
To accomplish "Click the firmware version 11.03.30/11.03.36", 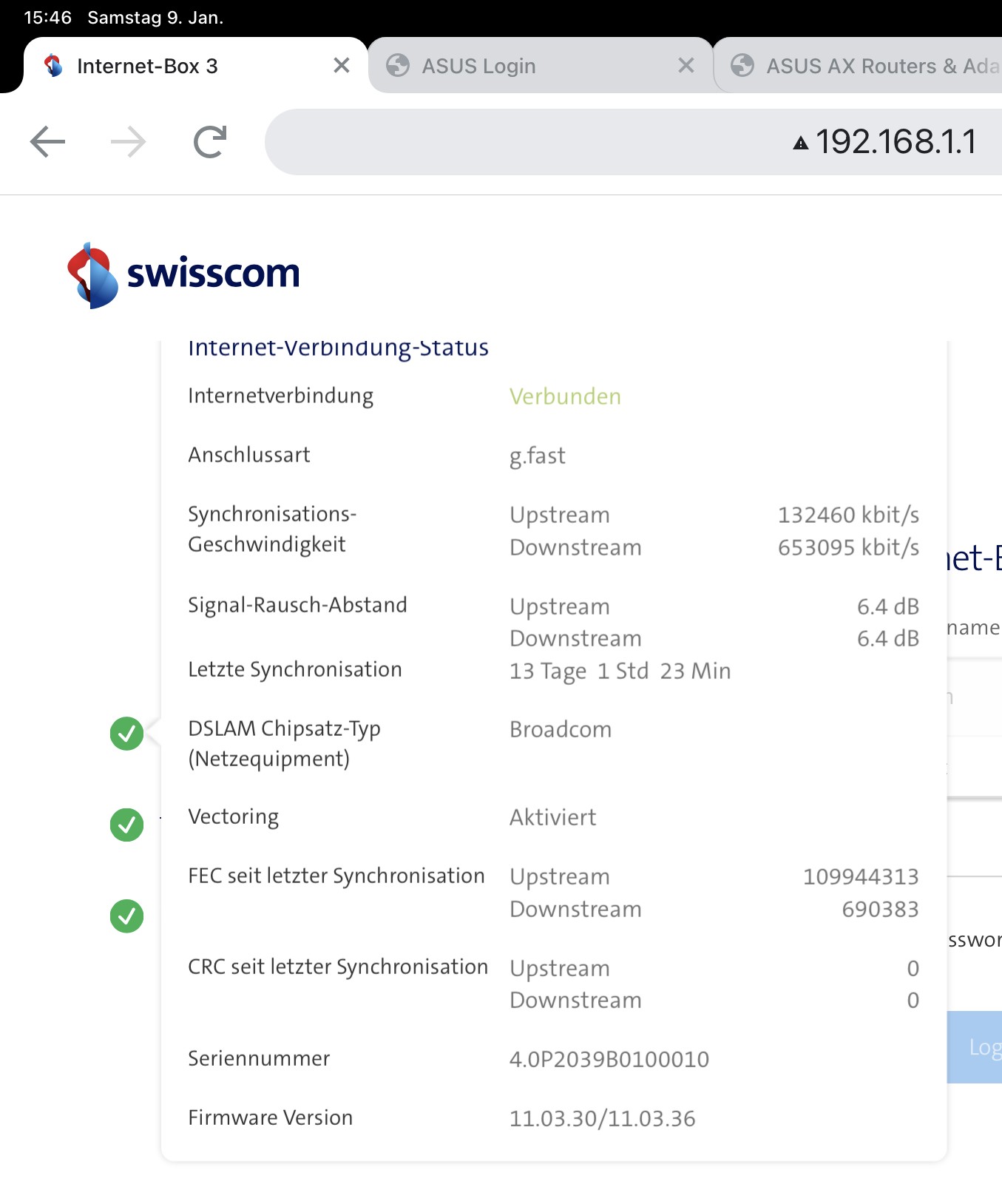I will coord(602,1118).
